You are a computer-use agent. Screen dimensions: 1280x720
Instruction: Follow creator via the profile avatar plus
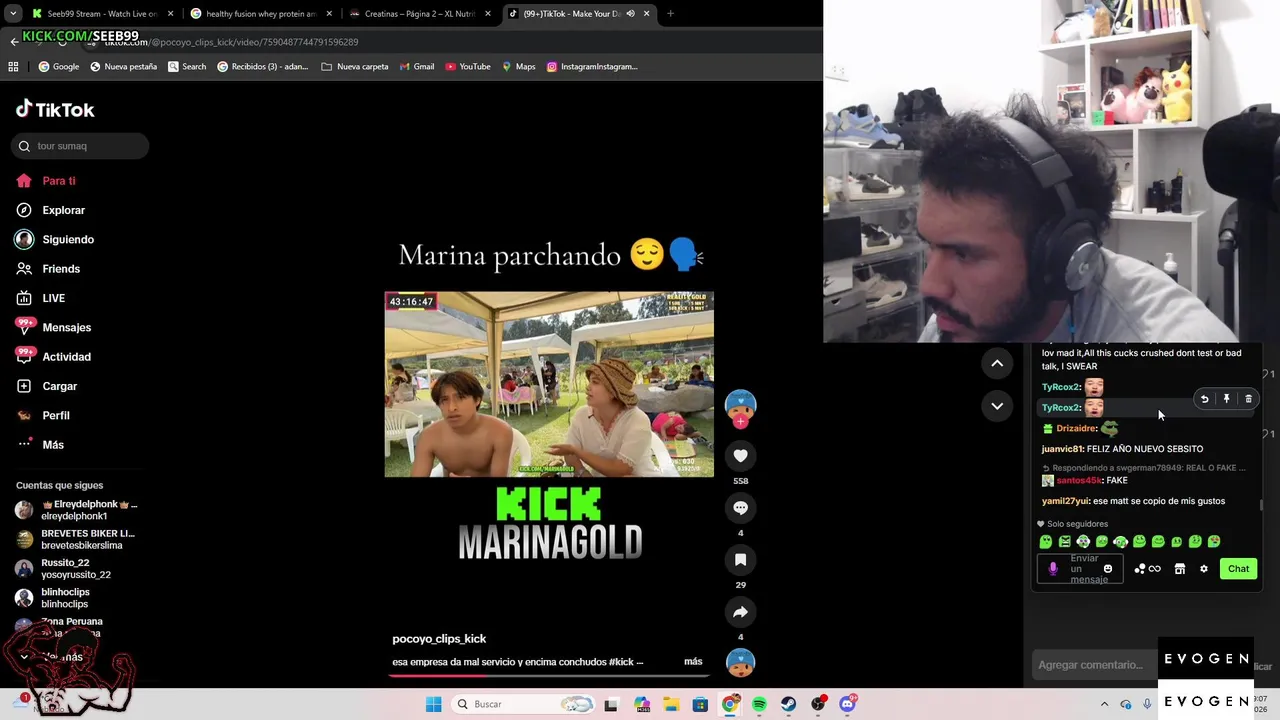click(740, 421)
